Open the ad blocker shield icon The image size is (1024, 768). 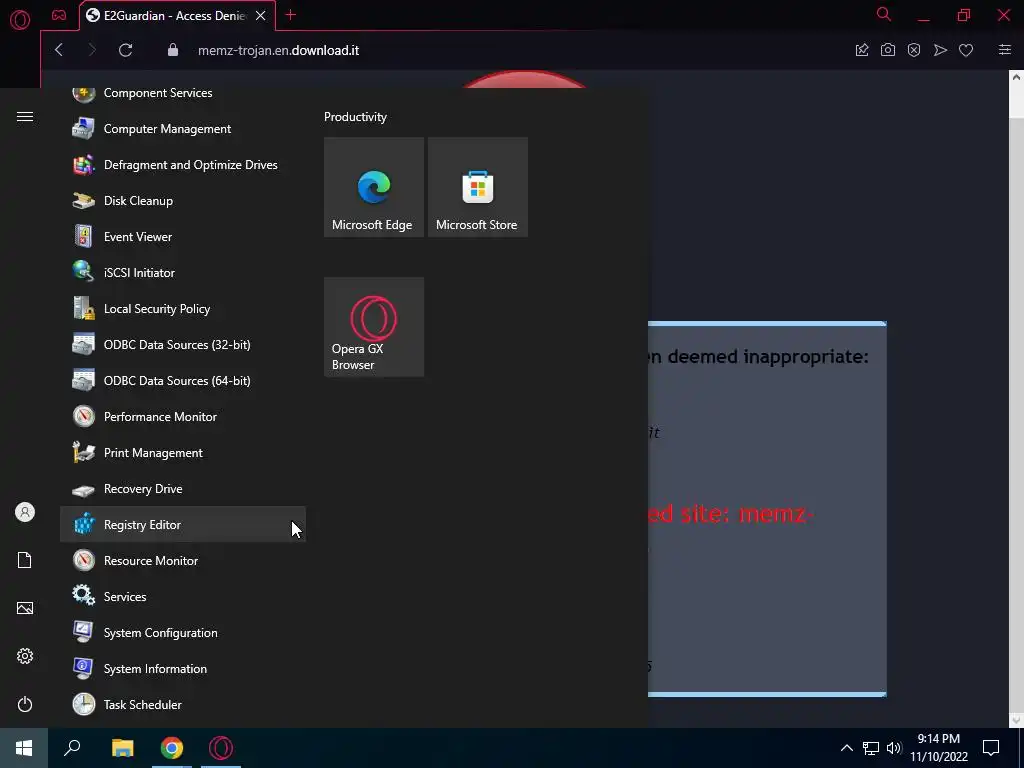(914, 50)
